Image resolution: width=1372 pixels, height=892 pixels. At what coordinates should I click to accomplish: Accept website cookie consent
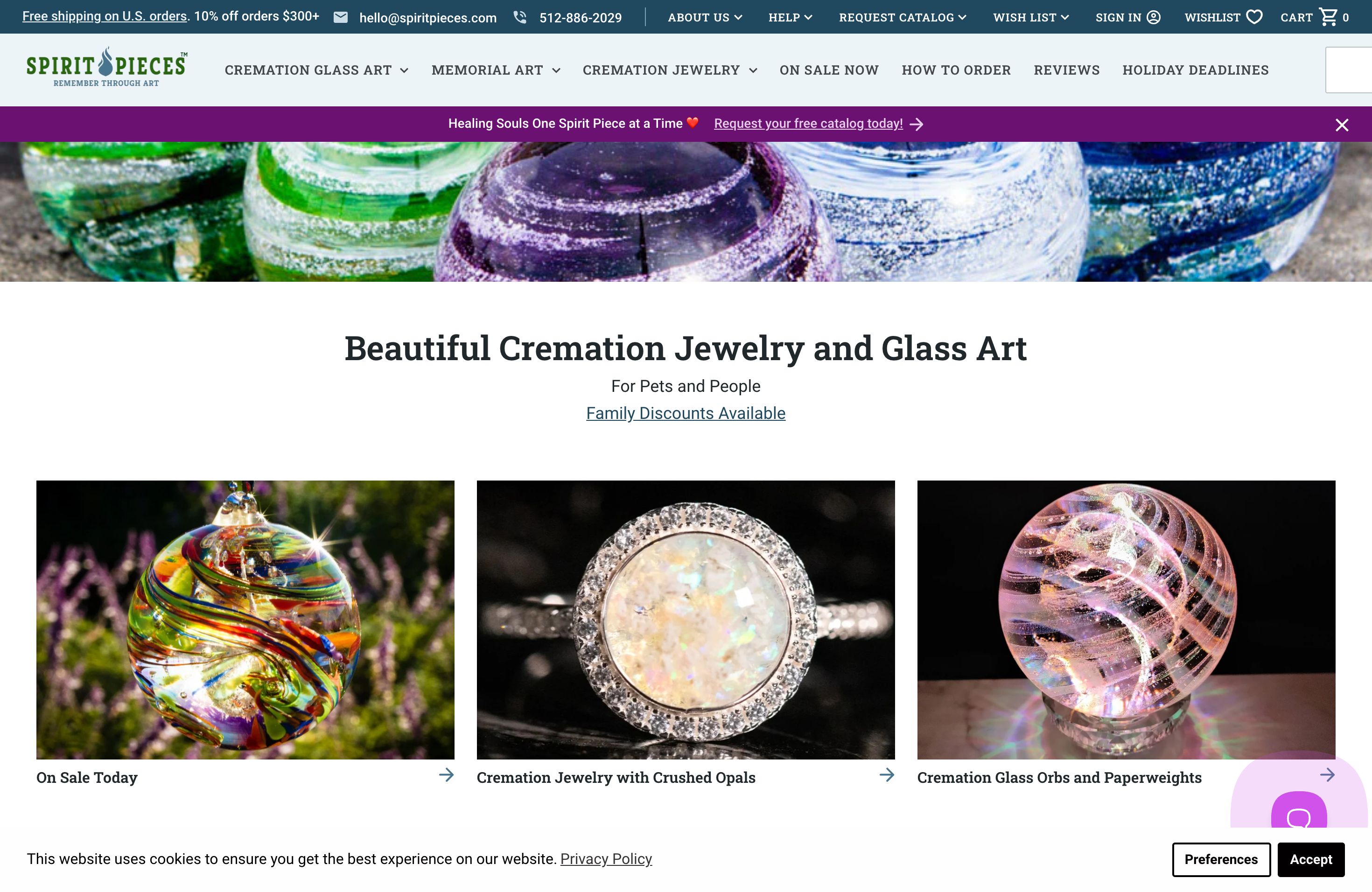pos(1311,859)
